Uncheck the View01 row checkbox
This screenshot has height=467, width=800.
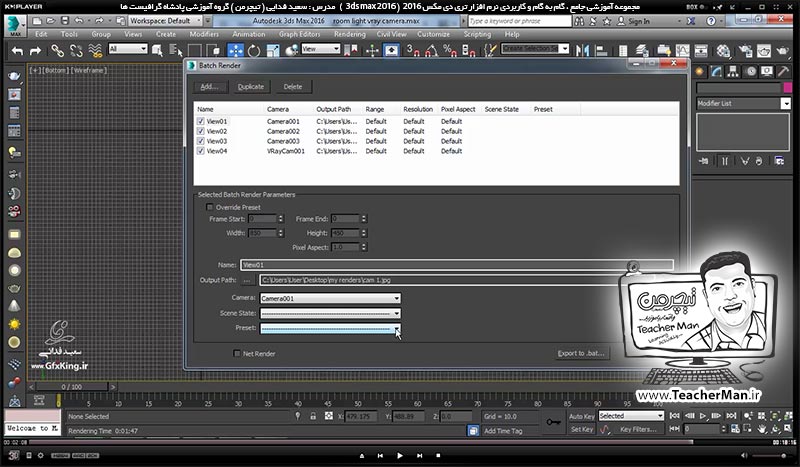[x=201, y=121]
